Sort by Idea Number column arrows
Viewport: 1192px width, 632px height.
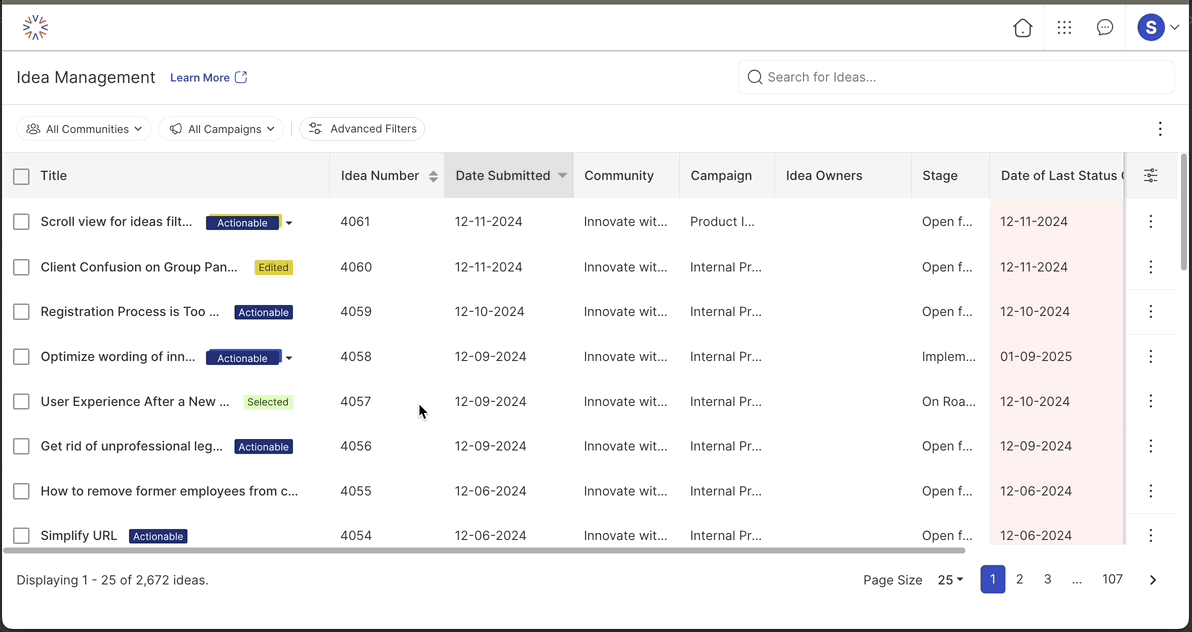(433, 176)
